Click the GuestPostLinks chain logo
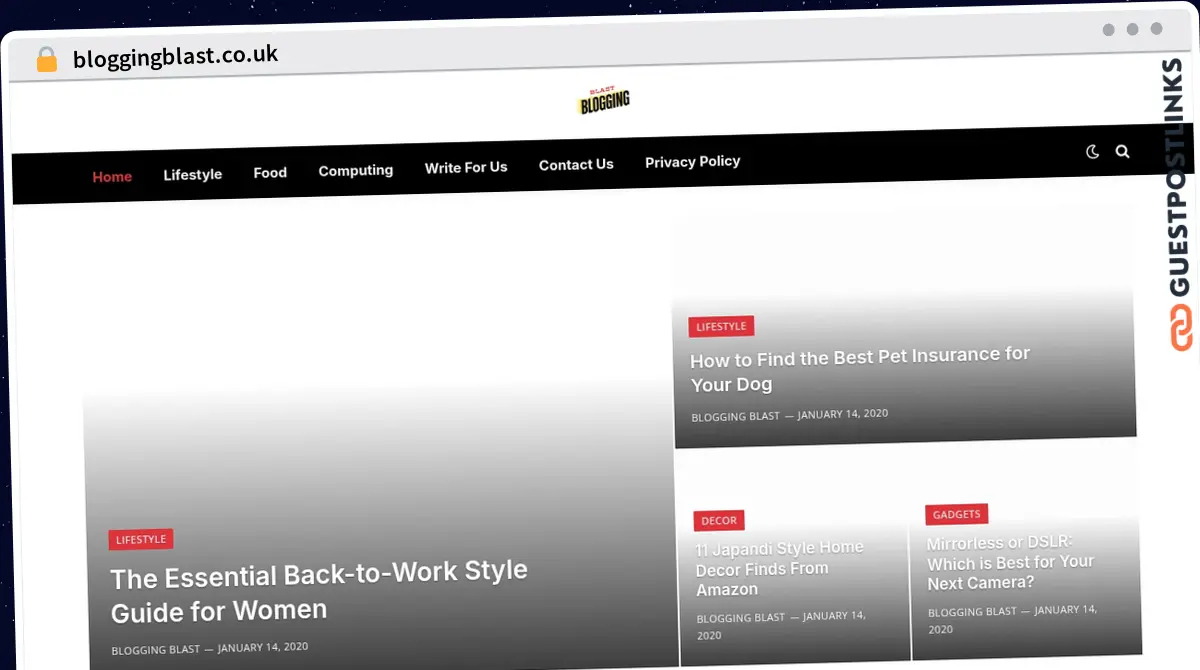The height and width of the screenshot is (670, 1200). [1181, 328]
